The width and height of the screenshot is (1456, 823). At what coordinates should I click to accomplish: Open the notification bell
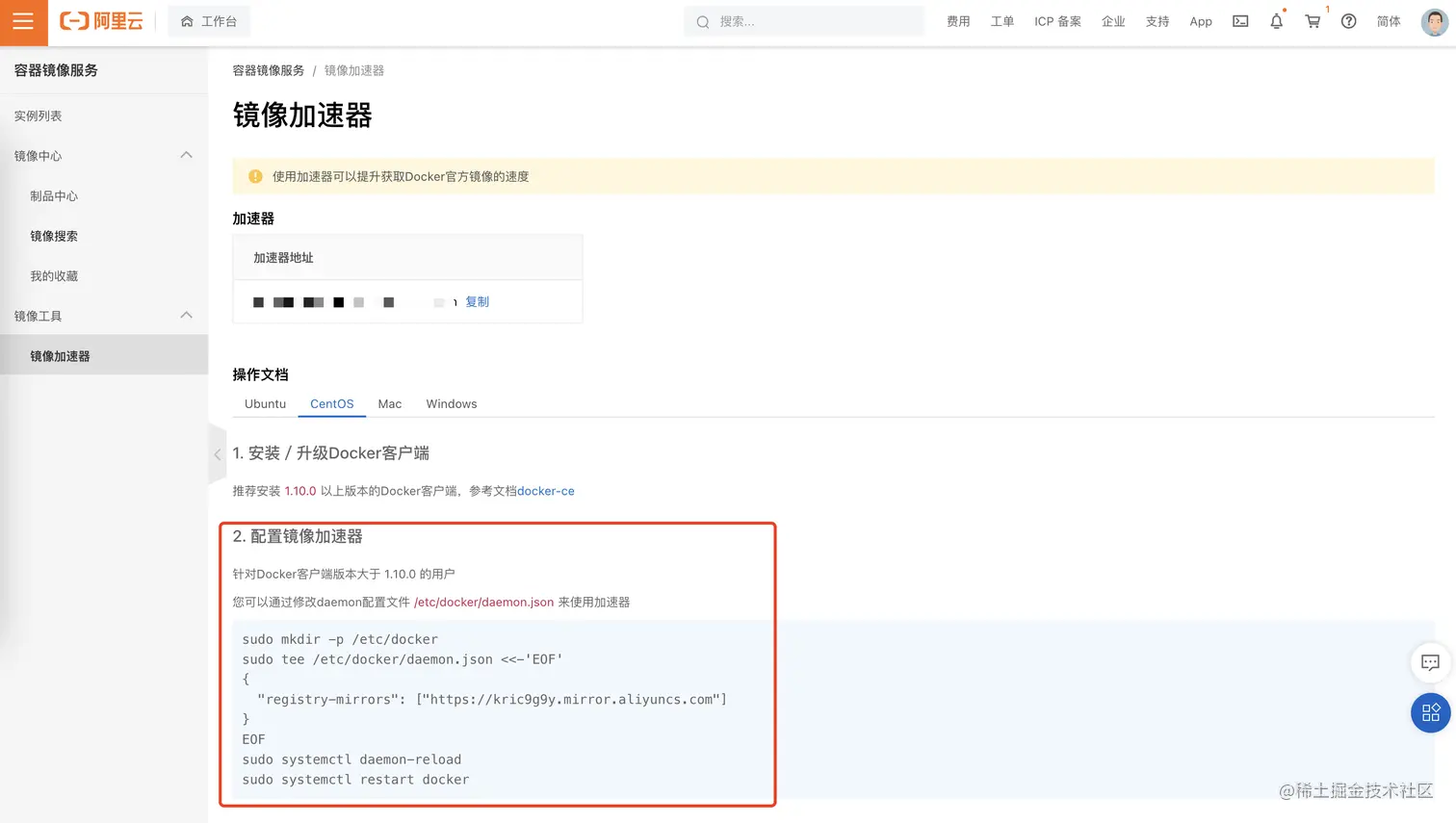point(1276,21)
